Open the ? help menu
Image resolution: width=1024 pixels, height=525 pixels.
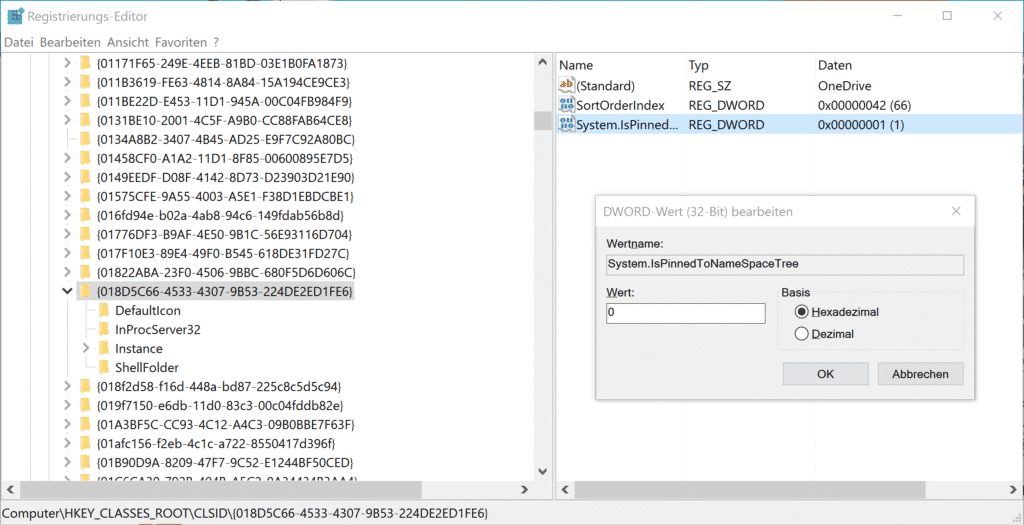click(x=216, y=42)
